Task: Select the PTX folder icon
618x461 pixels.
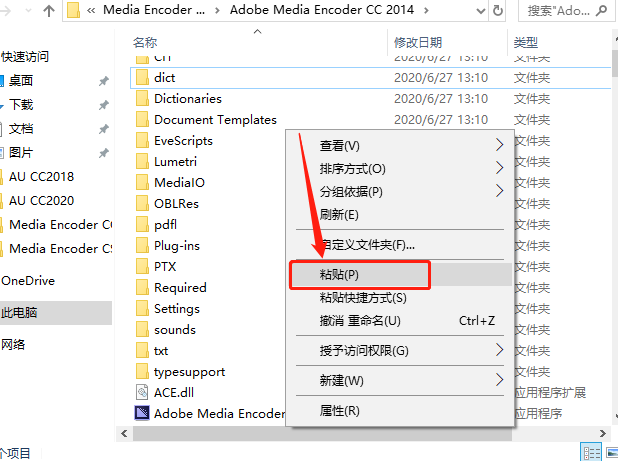Action: pyautogui.click(x=142, y=267)
